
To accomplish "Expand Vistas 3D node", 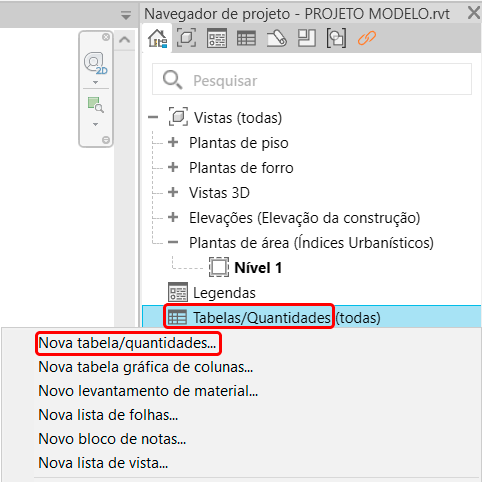I will 173,192.
